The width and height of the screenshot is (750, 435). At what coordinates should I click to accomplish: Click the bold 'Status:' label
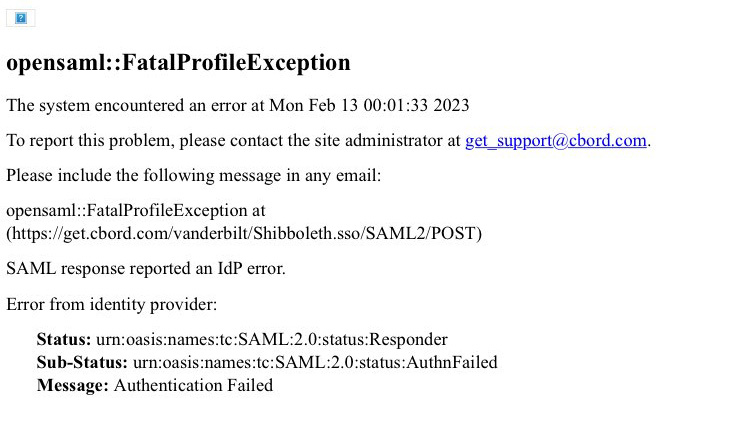64,340
